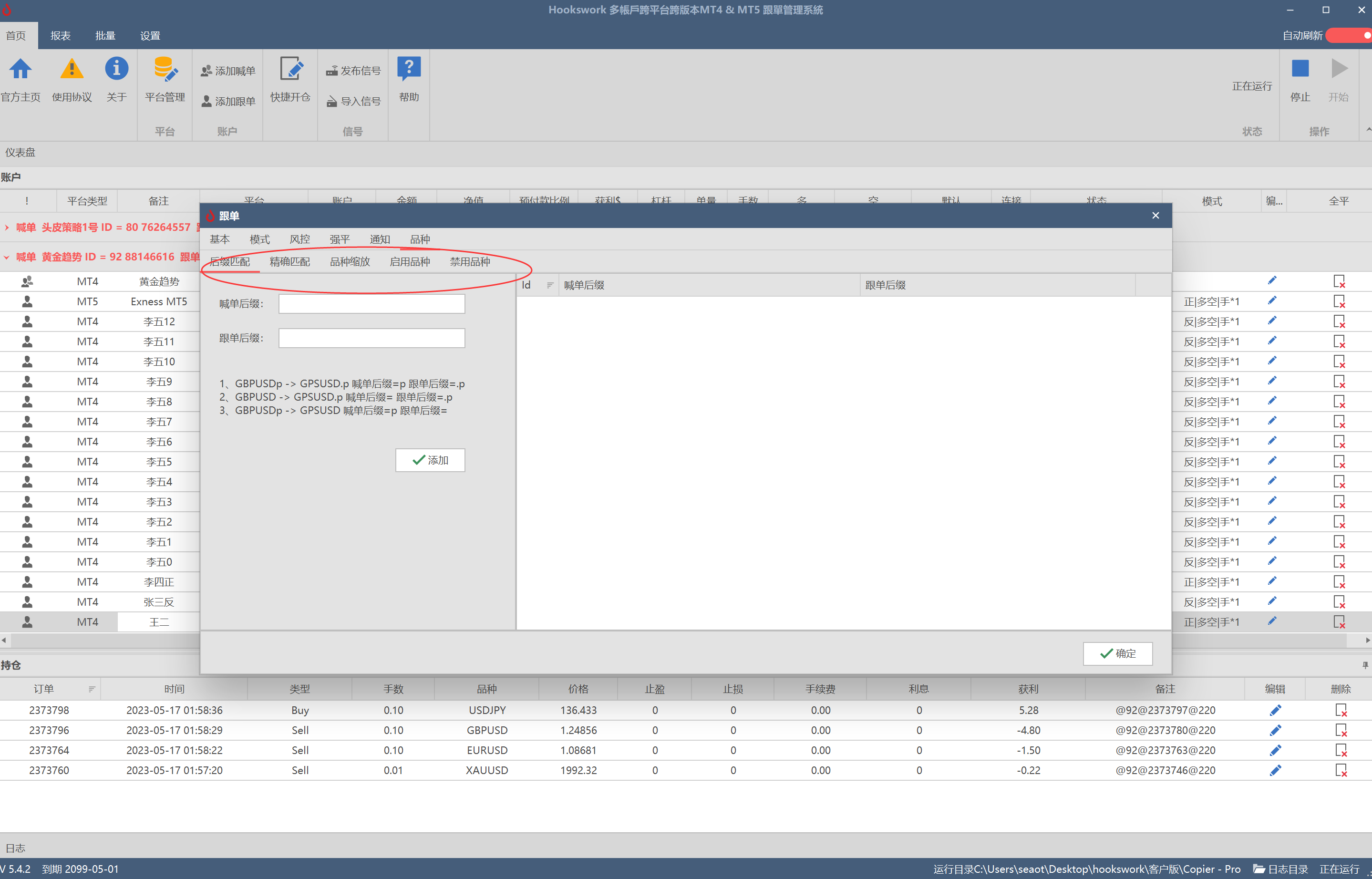
Task: Switch to the 批量 ribbon tab
Action: (x=105, y=35)
